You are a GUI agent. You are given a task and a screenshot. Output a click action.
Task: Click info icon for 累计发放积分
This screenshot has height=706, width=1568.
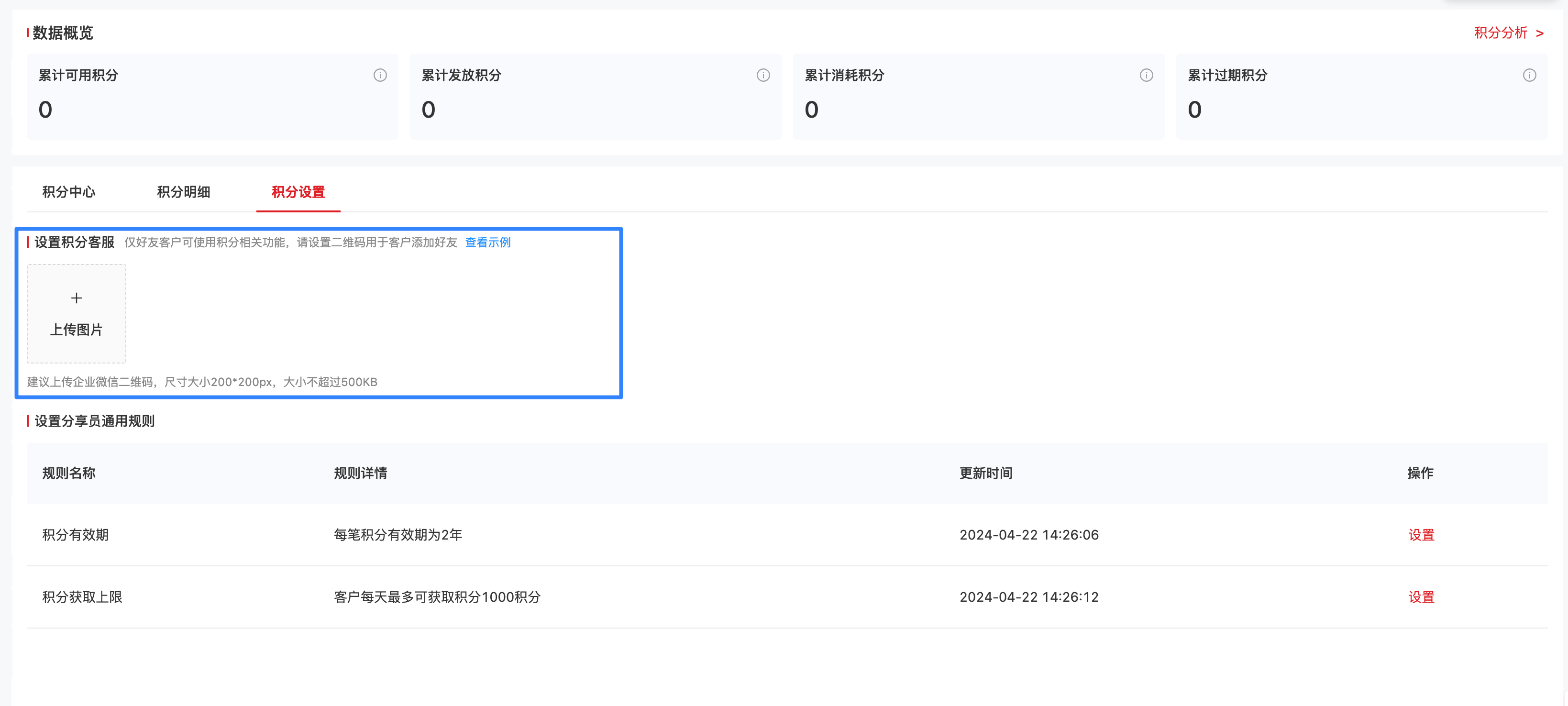click(x=763, y=75)
